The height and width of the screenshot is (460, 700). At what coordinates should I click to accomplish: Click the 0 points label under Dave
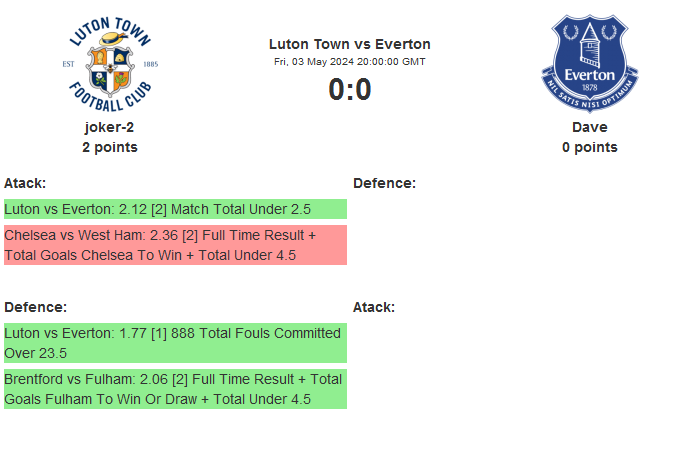[x=590, y=147]
